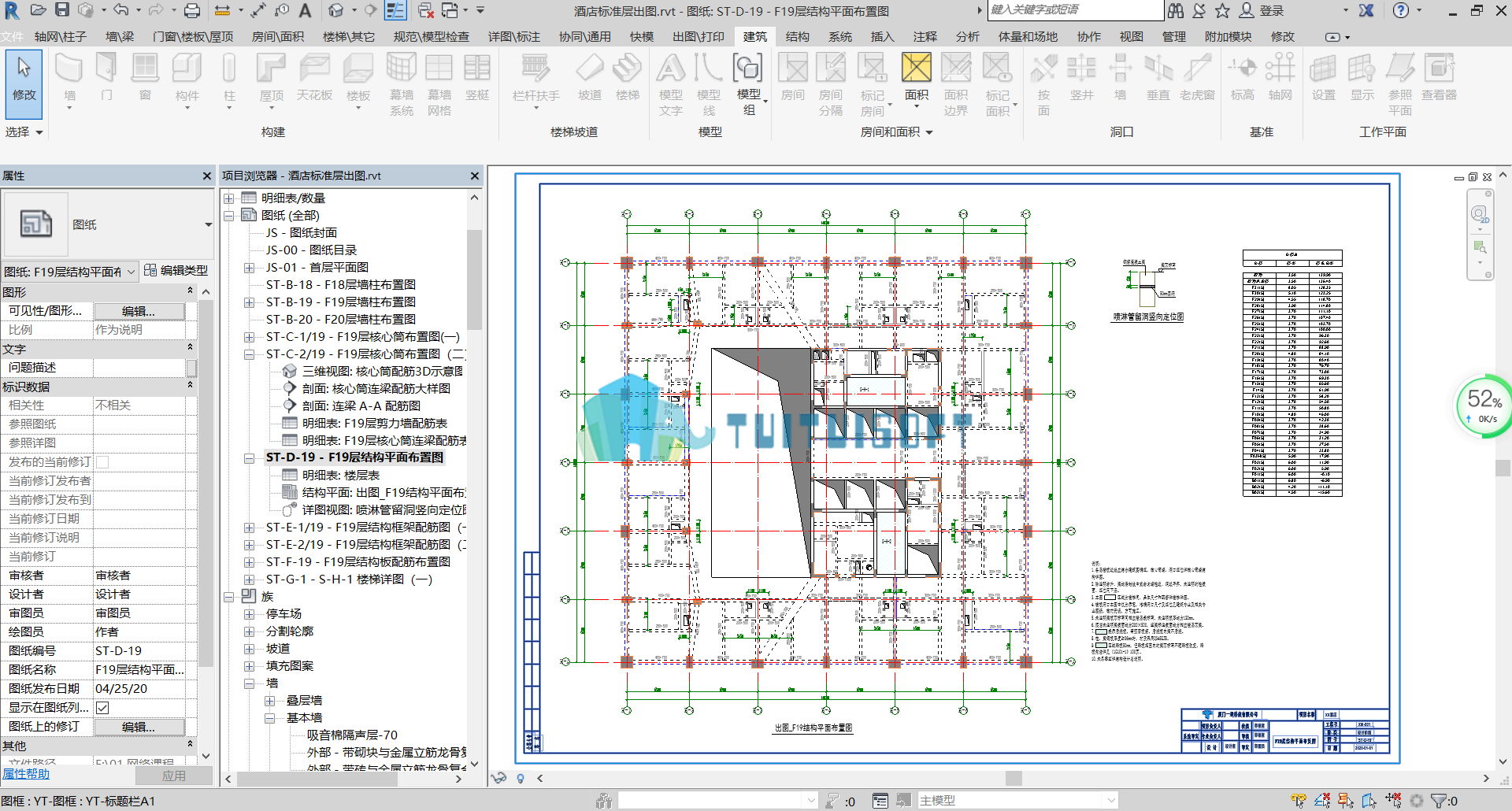Open the 选择 dropdown below Modify

[24, 132]
